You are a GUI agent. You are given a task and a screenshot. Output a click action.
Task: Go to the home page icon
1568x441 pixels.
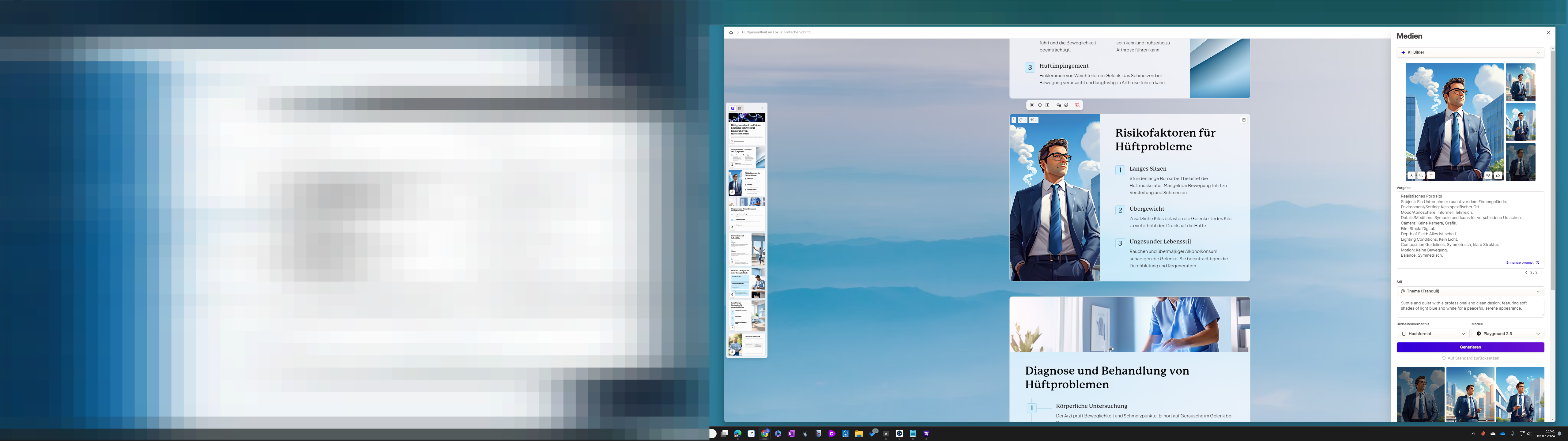(731, 32)
